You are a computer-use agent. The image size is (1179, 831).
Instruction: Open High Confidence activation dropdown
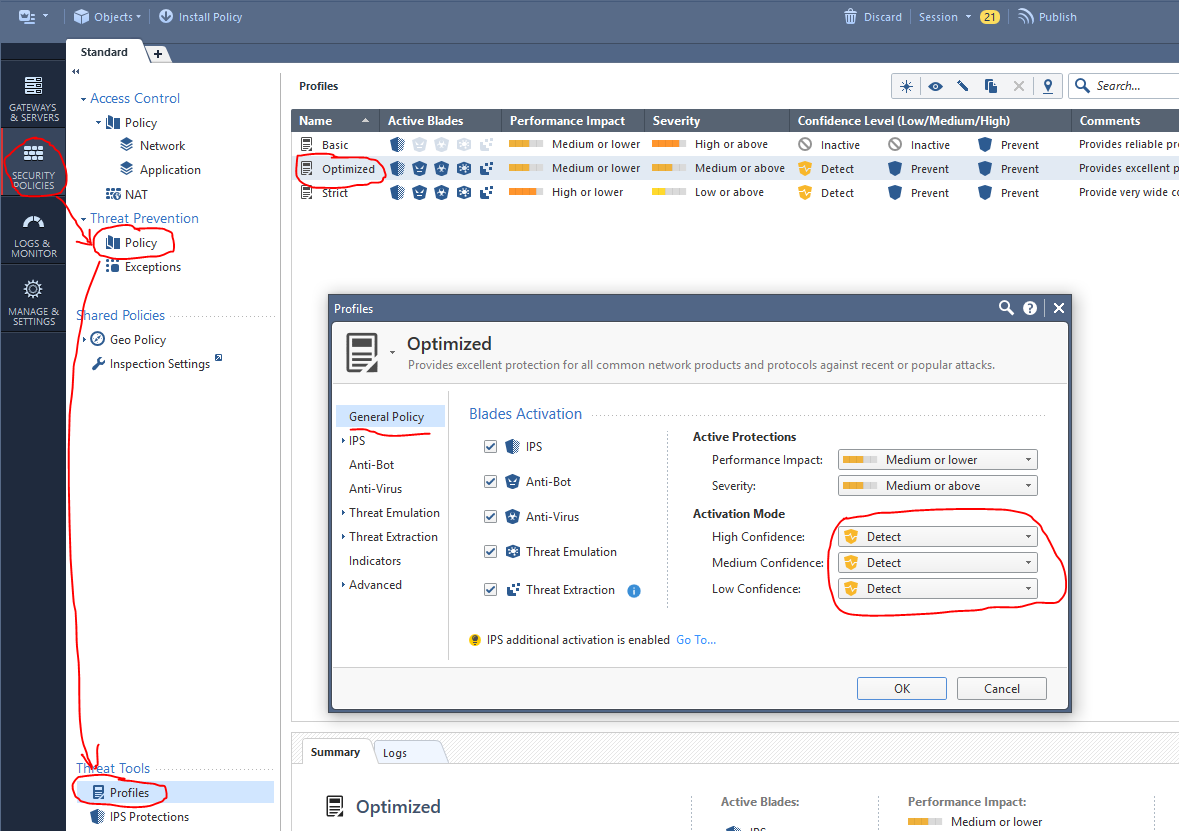pos(938,537)
